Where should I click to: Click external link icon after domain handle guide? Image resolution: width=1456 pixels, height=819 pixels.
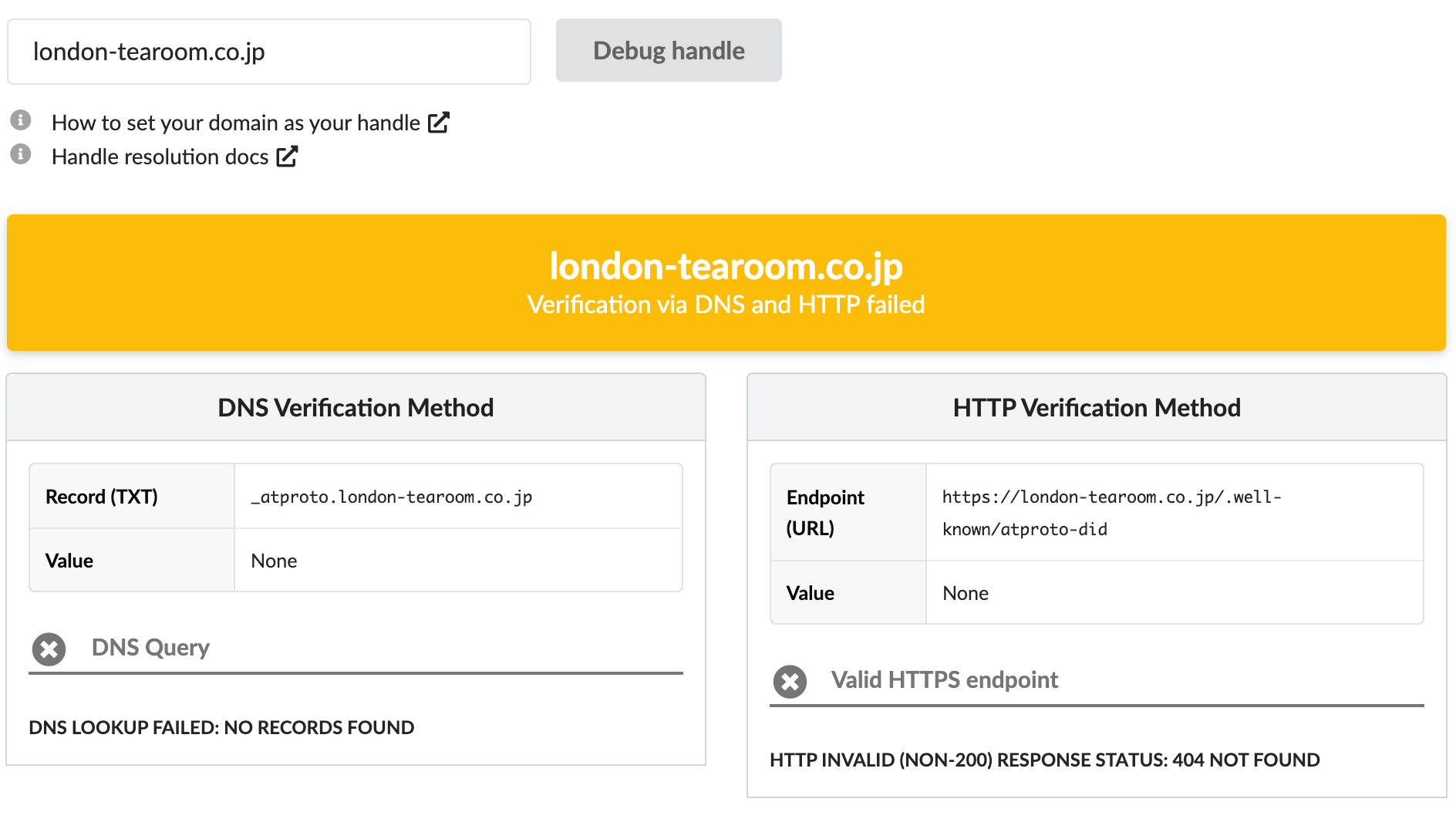[x=438, y=123]
